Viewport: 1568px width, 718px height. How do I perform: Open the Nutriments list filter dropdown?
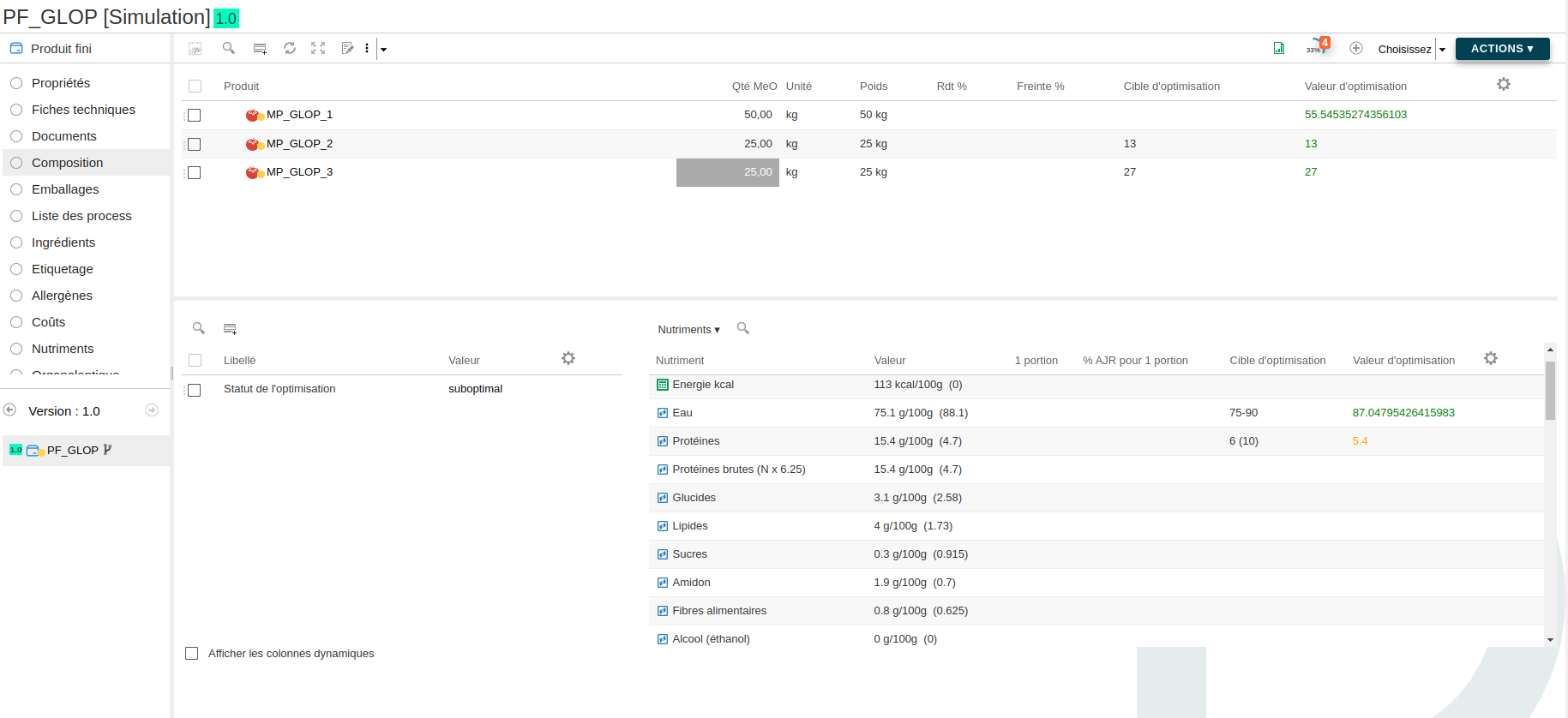pos(688,329)
